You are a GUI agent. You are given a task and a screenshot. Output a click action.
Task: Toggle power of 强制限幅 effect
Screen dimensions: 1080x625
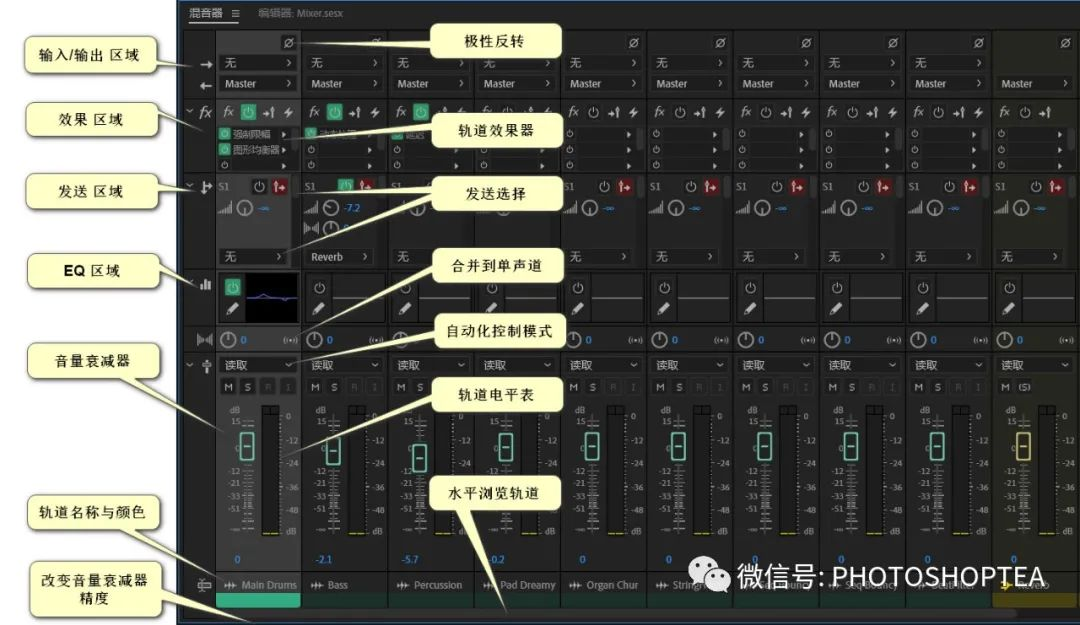225,134
